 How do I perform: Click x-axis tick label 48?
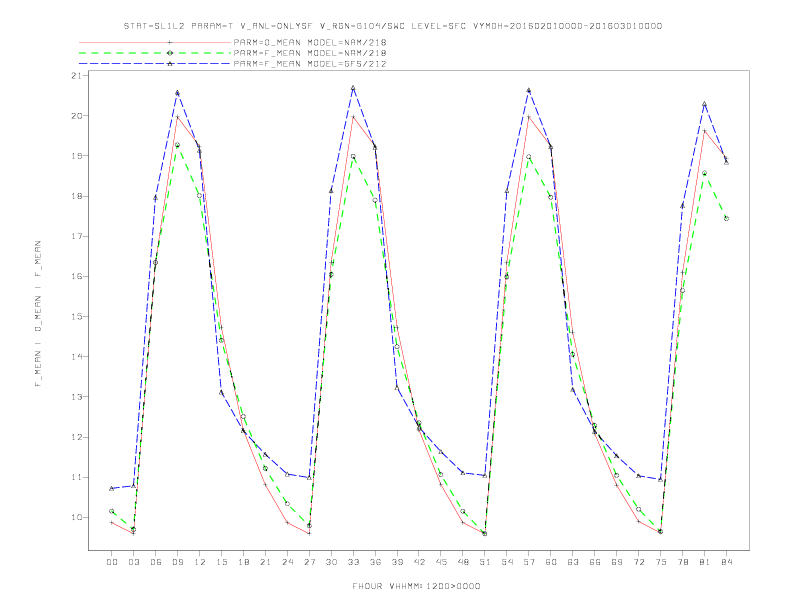pyautogui.click(x=463, y=562)
